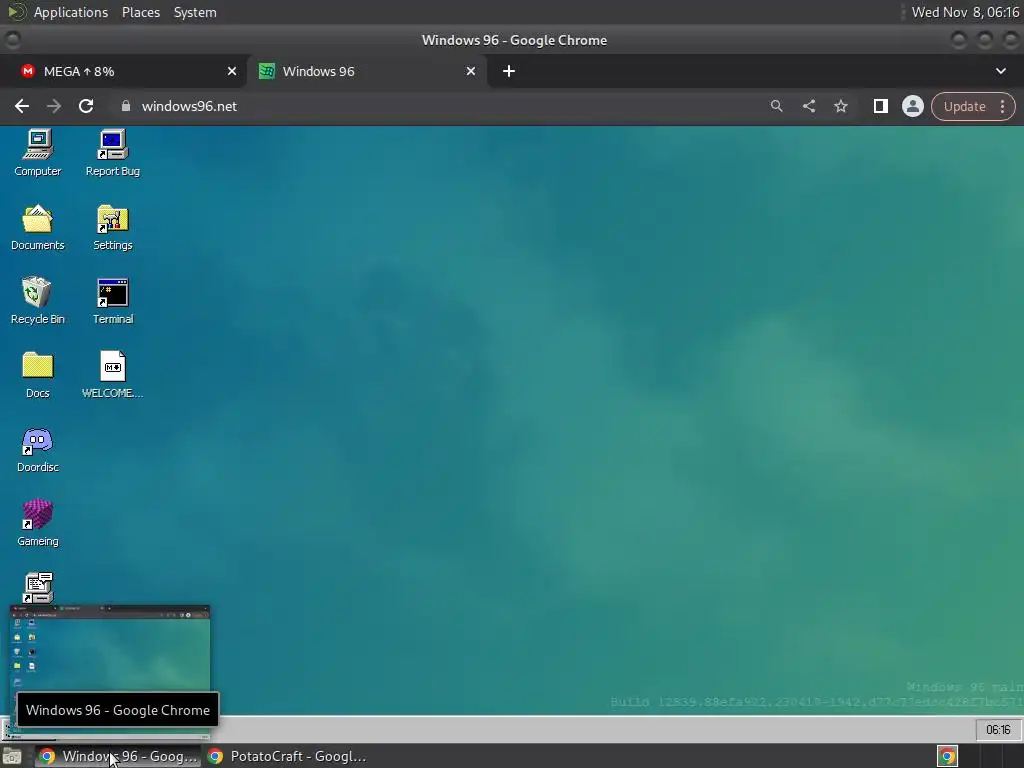Viewport: 1024px width, 768px height.
Task: Select the PotatoCraft Chrome window in taskbar
Action: pyautogui.click(x=287, y=756)
